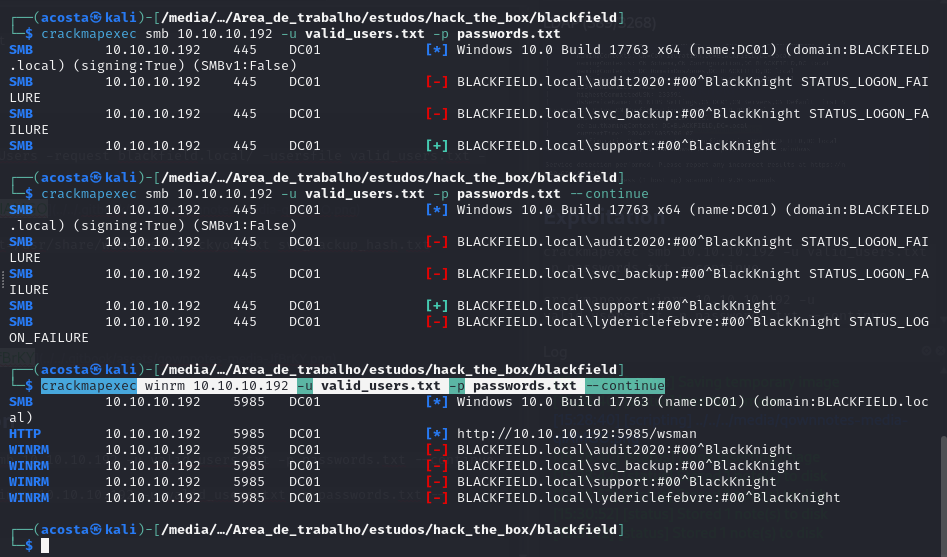The width and height of the screenshot is (947, 557).
Task: Select the word winrm in the highlighted command
Action: click(165, 385)
